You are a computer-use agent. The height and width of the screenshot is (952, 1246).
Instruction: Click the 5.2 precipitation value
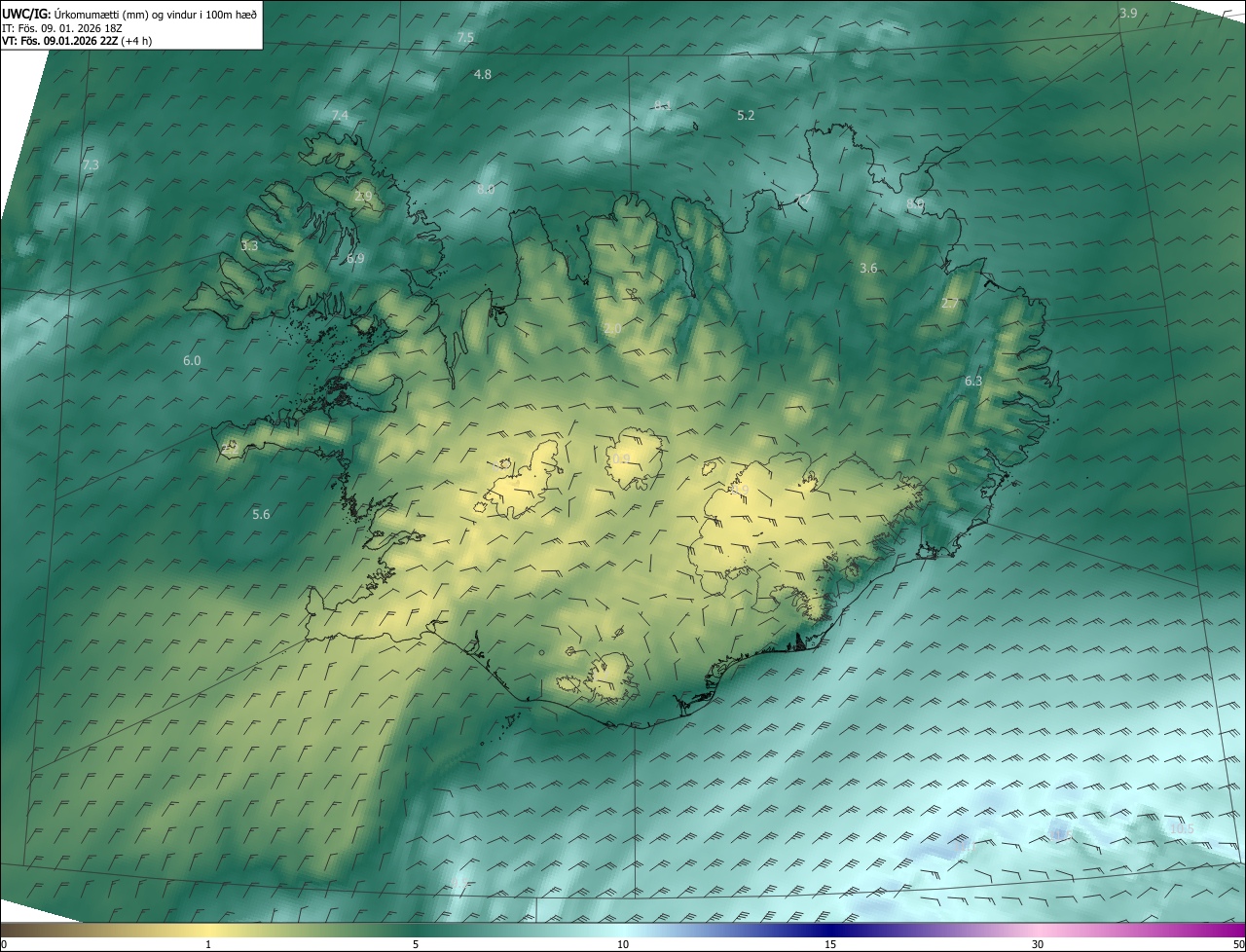[x=746, y=115]
